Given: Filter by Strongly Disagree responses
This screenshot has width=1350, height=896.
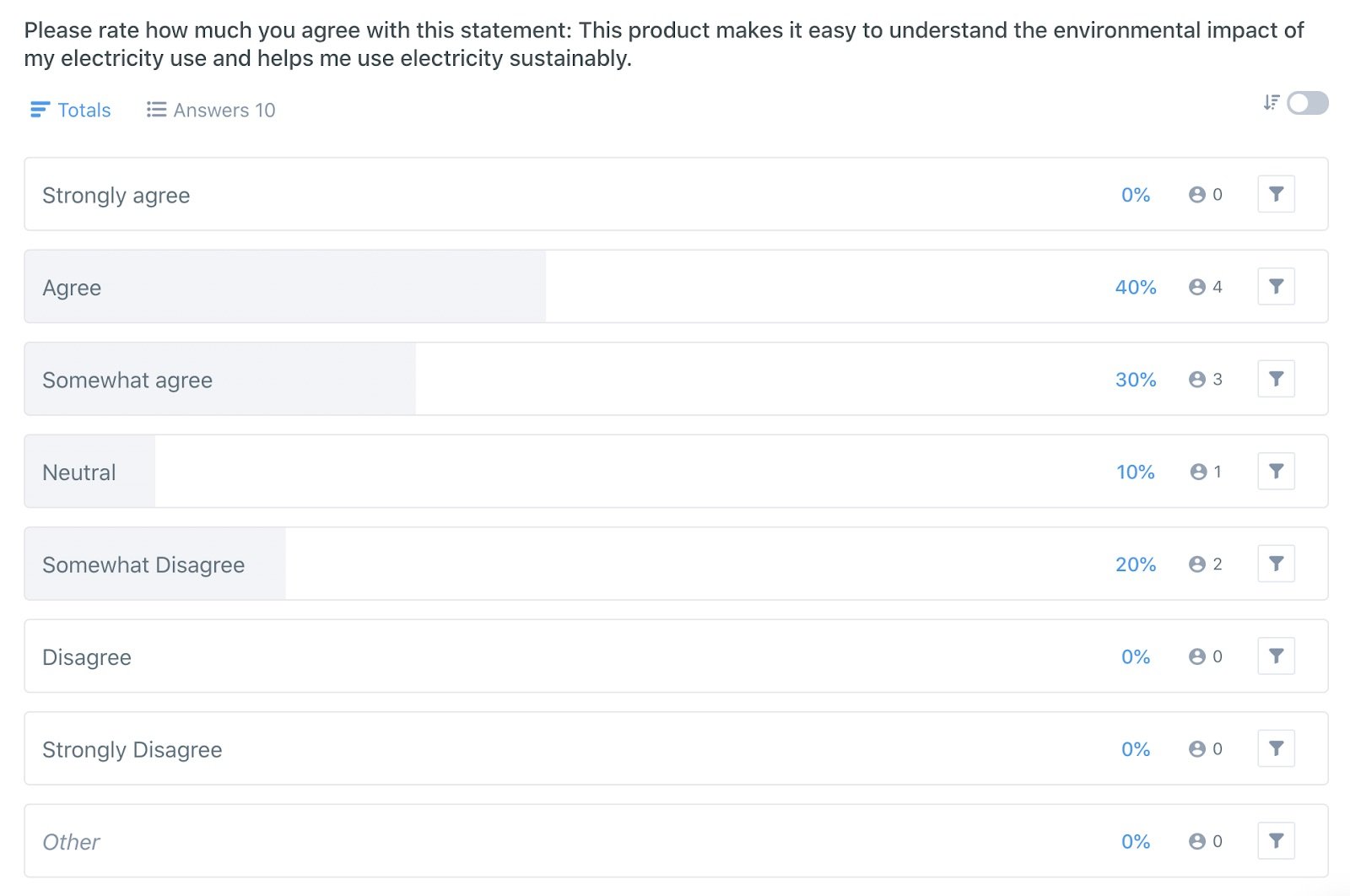Looking at the screenshot, I should pyautogui.click(x=1276, y=748).
